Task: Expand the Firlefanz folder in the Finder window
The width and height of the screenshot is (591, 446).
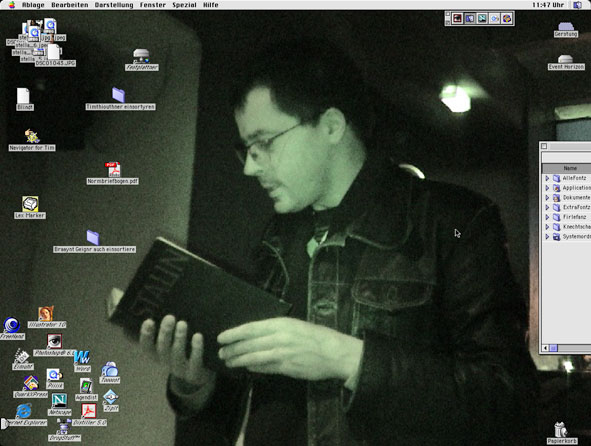Action: [547, 217]
